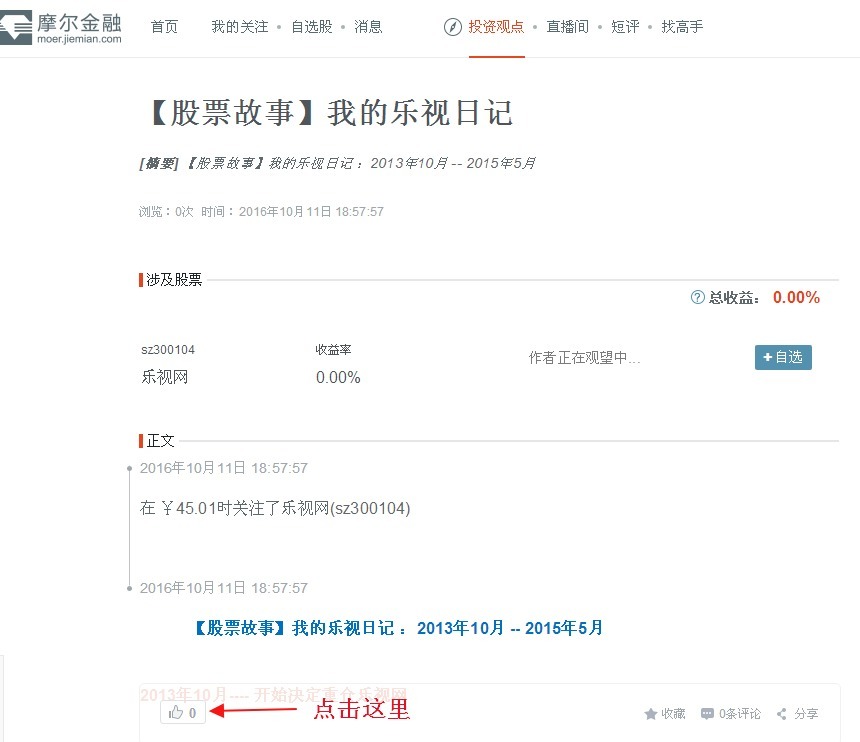Click the 浏览：0次 view count
860x742 pixels.
[x=166, y=212]
